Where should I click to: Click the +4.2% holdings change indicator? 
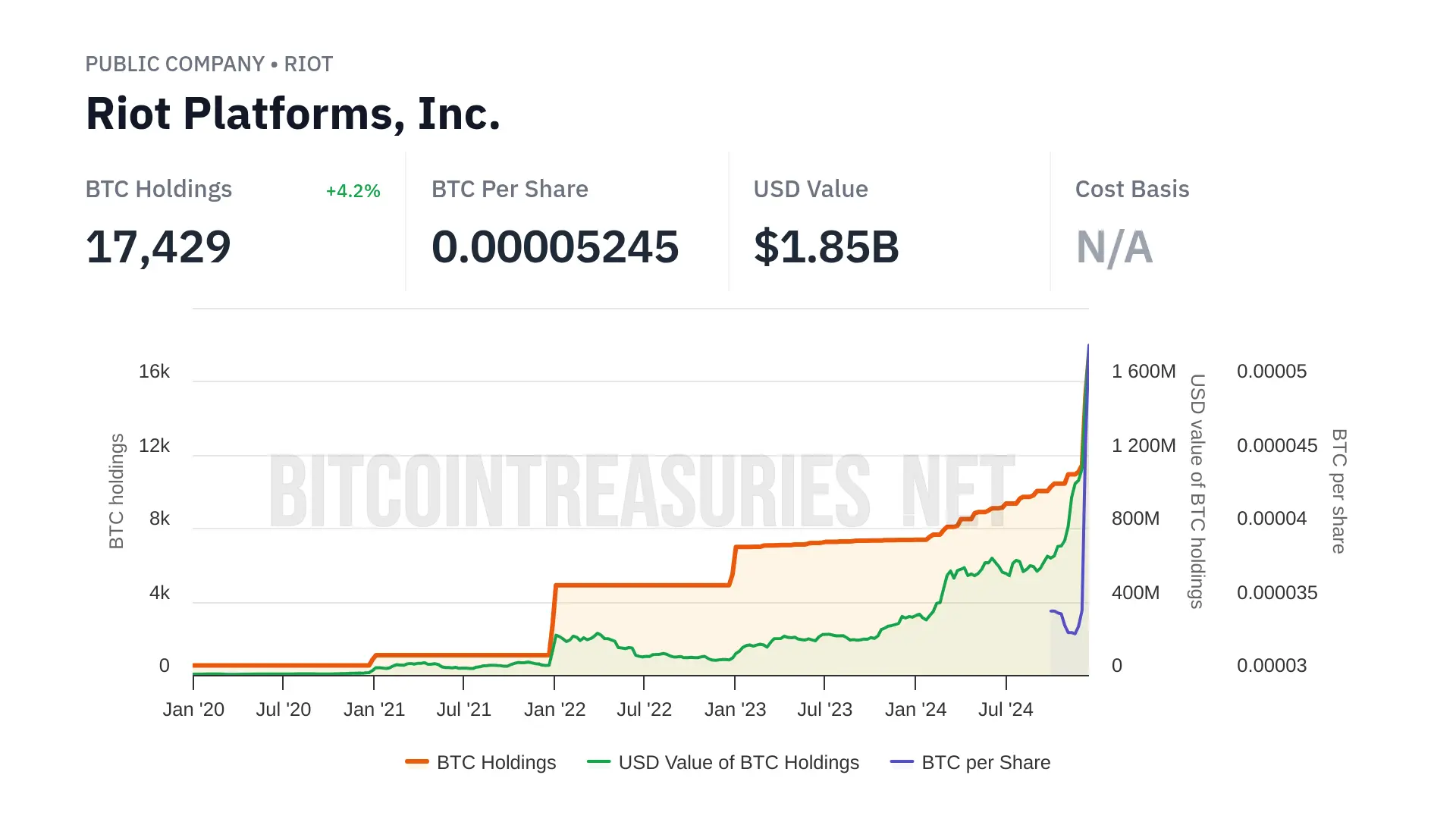[353, 191]
